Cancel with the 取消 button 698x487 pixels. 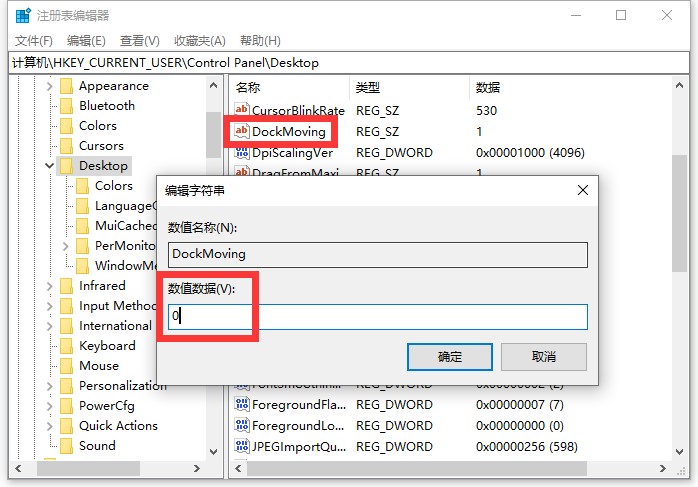click(x=544, y=357)
